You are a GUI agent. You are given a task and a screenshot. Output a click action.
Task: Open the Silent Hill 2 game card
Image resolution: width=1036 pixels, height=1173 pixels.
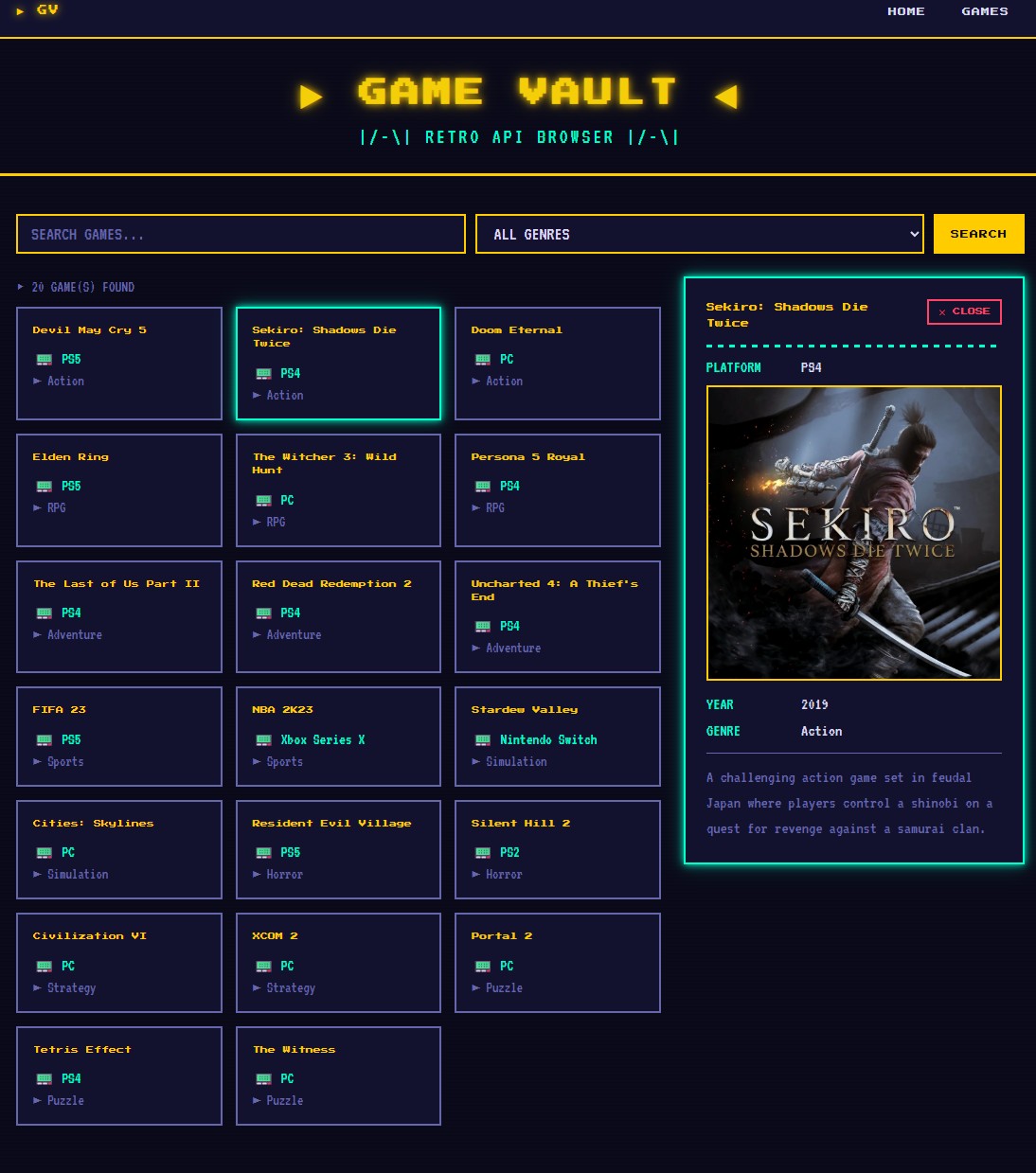[x=558, y=849]
